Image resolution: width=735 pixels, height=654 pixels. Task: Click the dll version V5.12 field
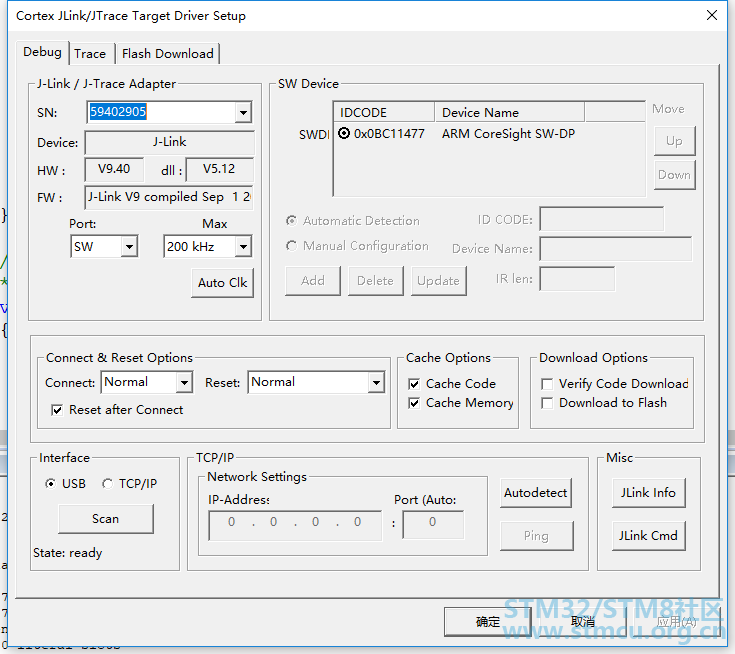point(219,169)
